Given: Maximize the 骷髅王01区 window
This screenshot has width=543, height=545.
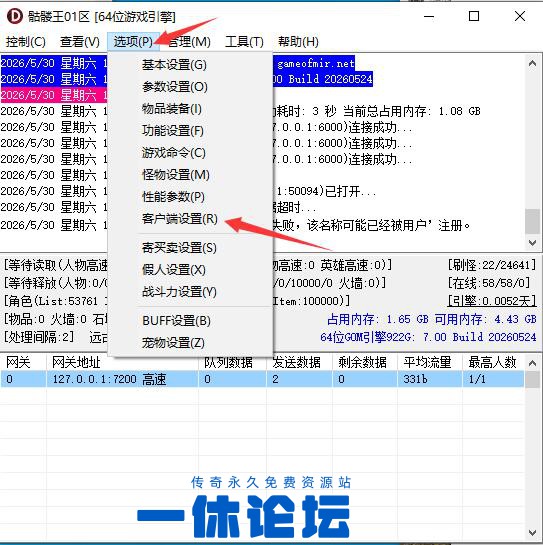Looking at the screenshot, I should click(474, 16).
